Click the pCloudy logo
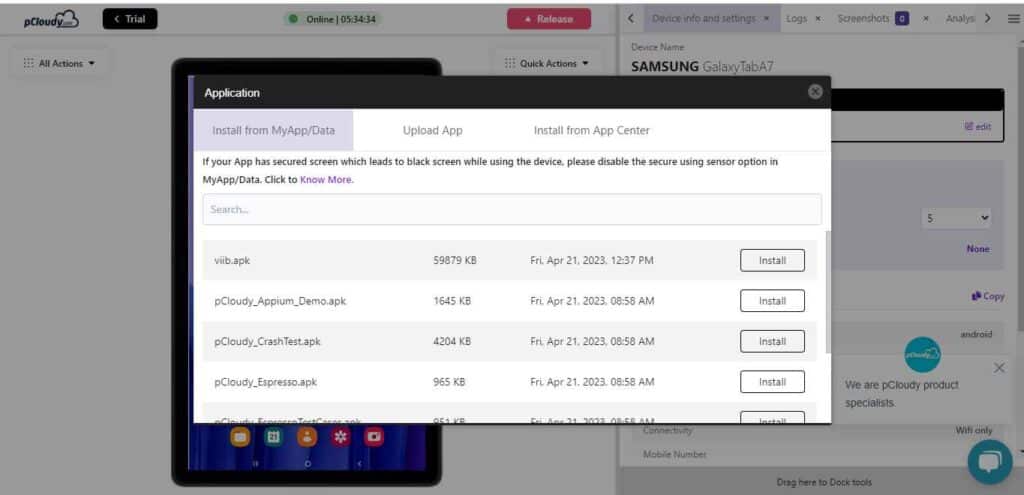Image resolution: width=1024 pixels, height=495 pixels. 51,20
